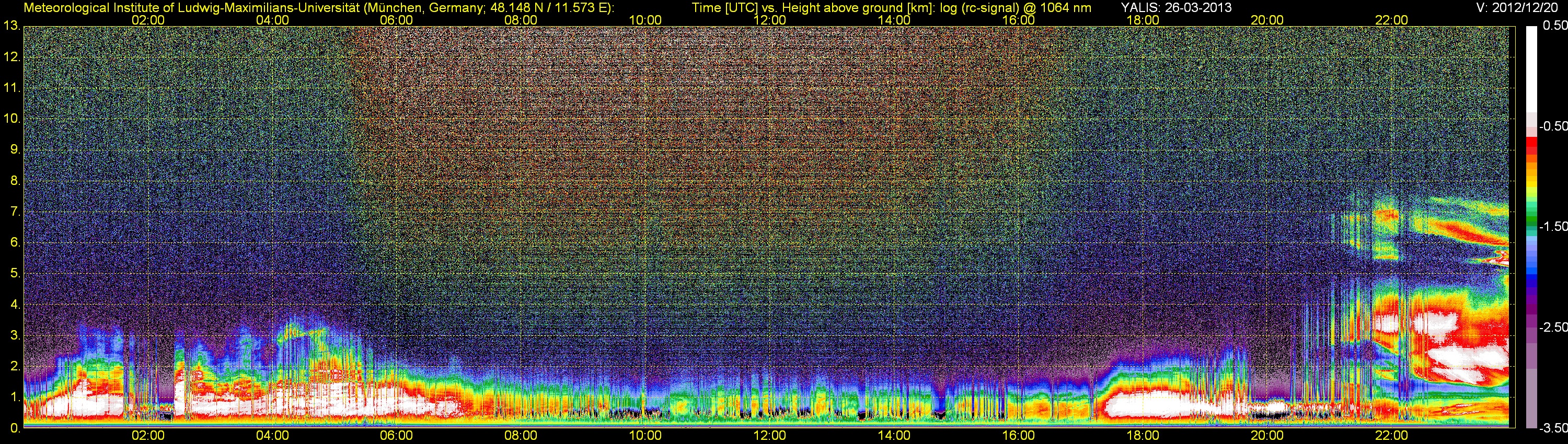Click the 2 km height axis label

tap(15, 366)
